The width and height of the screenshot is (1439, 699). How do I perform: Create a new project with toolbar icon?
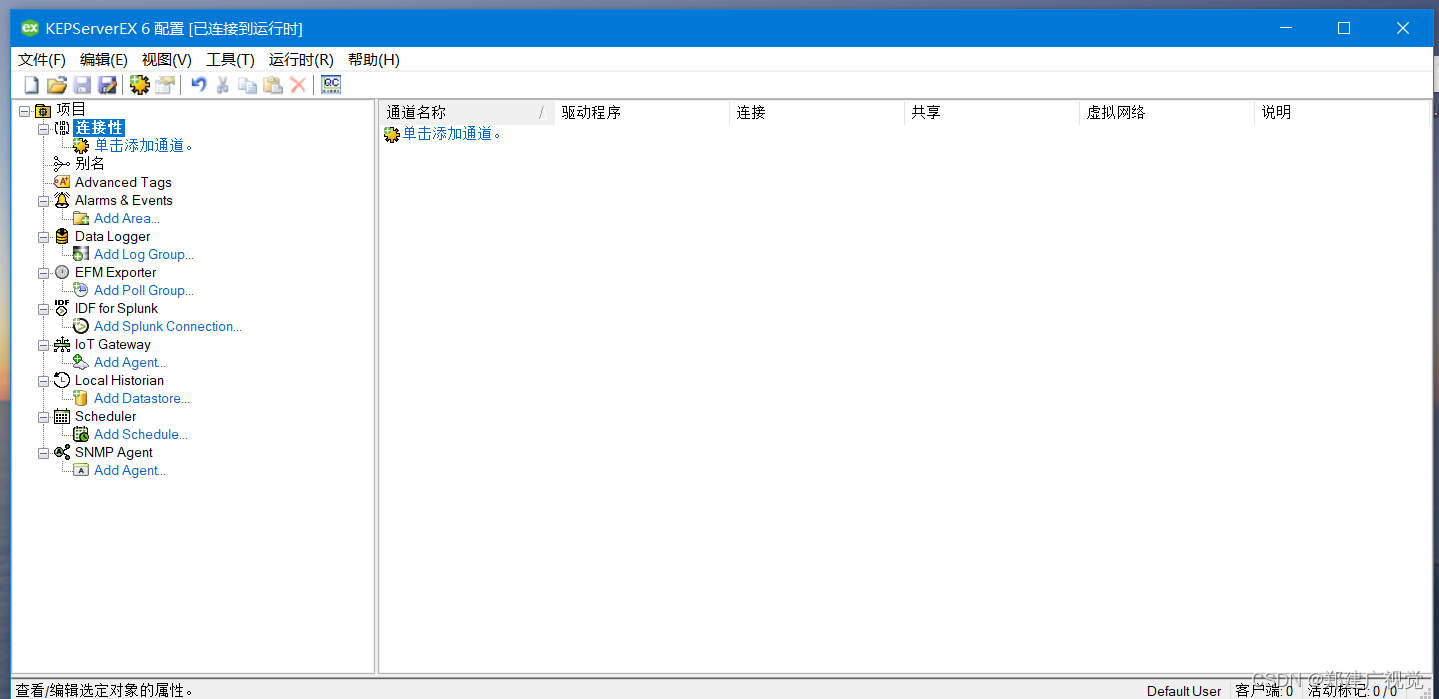click(x=31, y=85)
